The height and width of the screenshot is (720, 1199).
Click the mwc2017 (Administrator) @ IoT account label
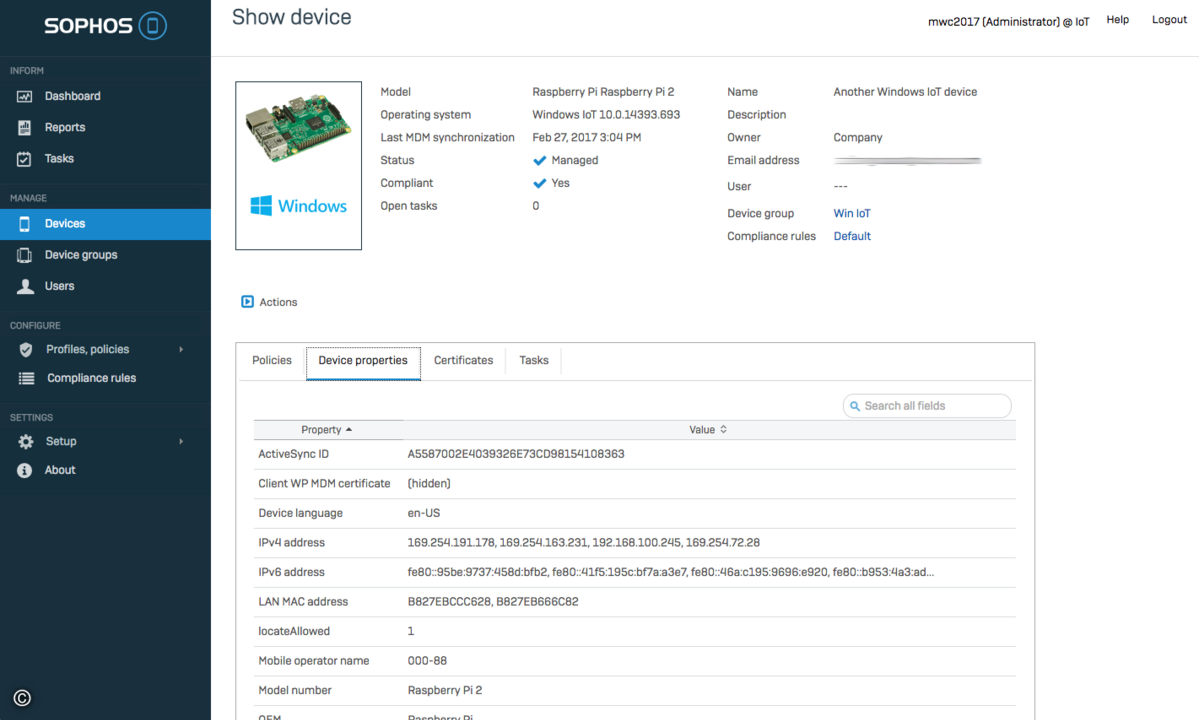coord(1009,21)
